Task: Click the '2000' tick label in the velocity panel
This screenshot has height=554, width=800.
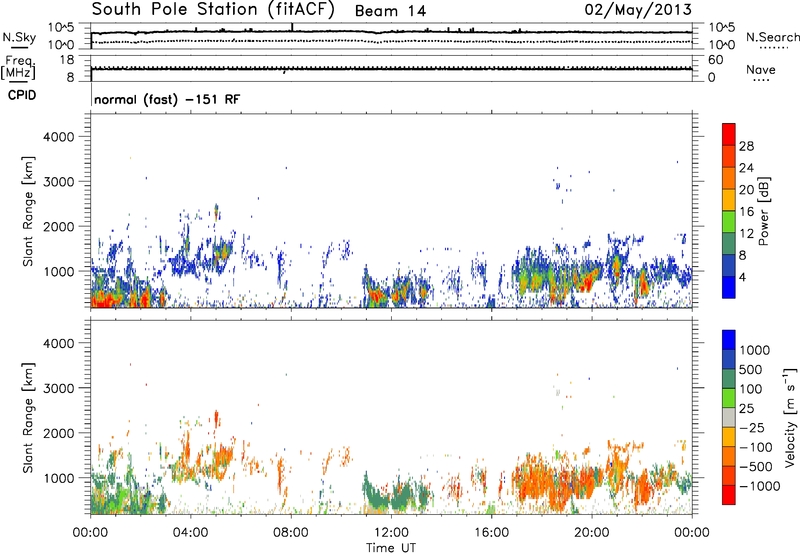Action: pos(59,433)
